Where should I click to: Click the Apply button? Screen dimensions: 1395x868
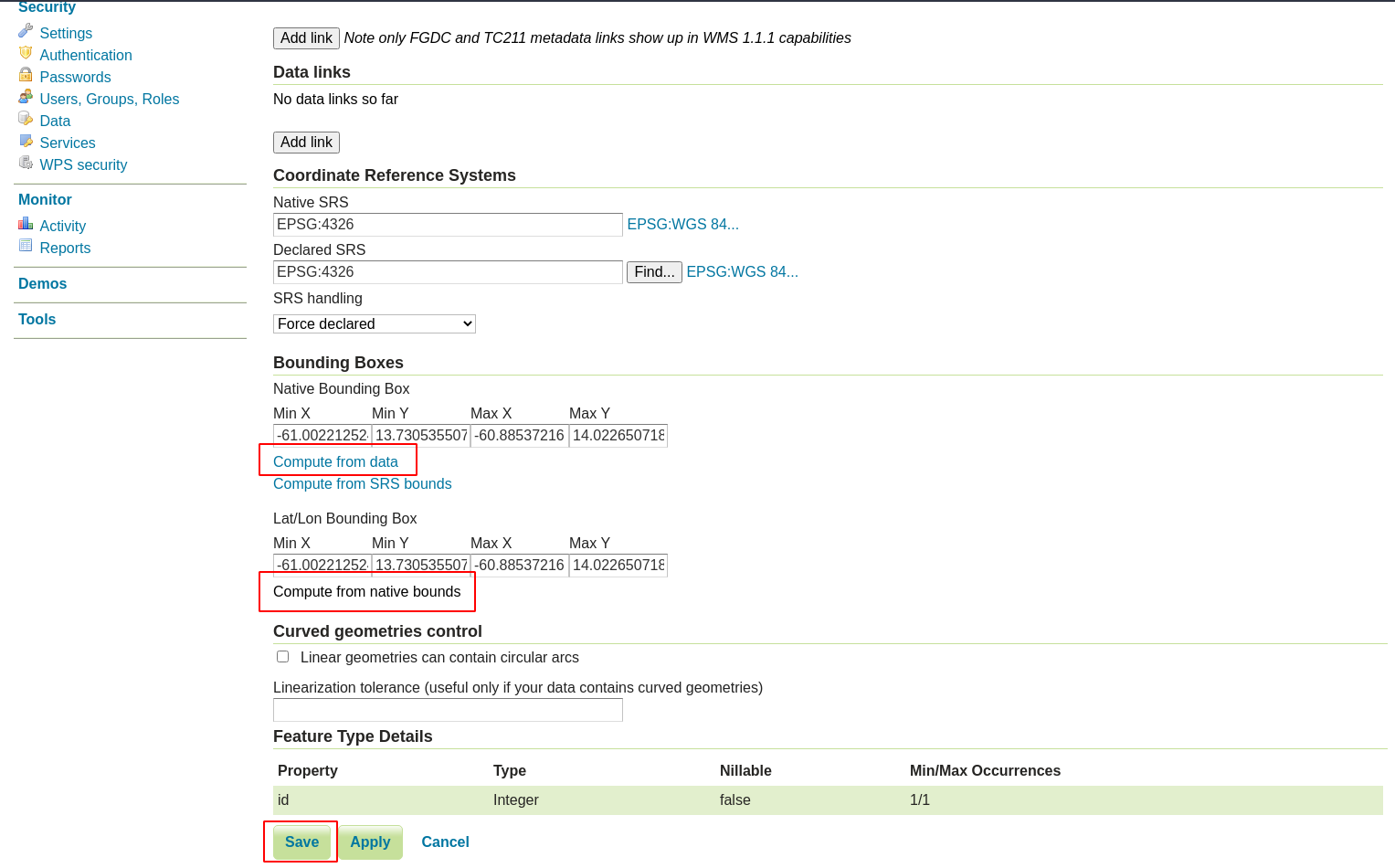click(370, 842)
